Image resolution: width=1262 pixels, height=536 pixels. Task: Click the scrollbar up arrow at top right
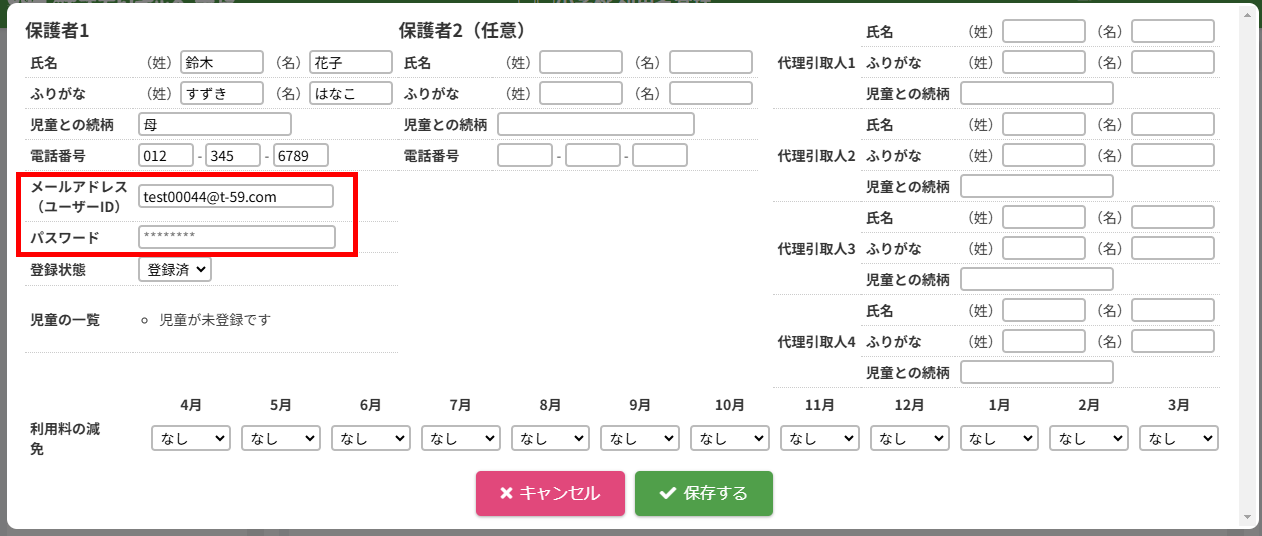click(1247, 12)
